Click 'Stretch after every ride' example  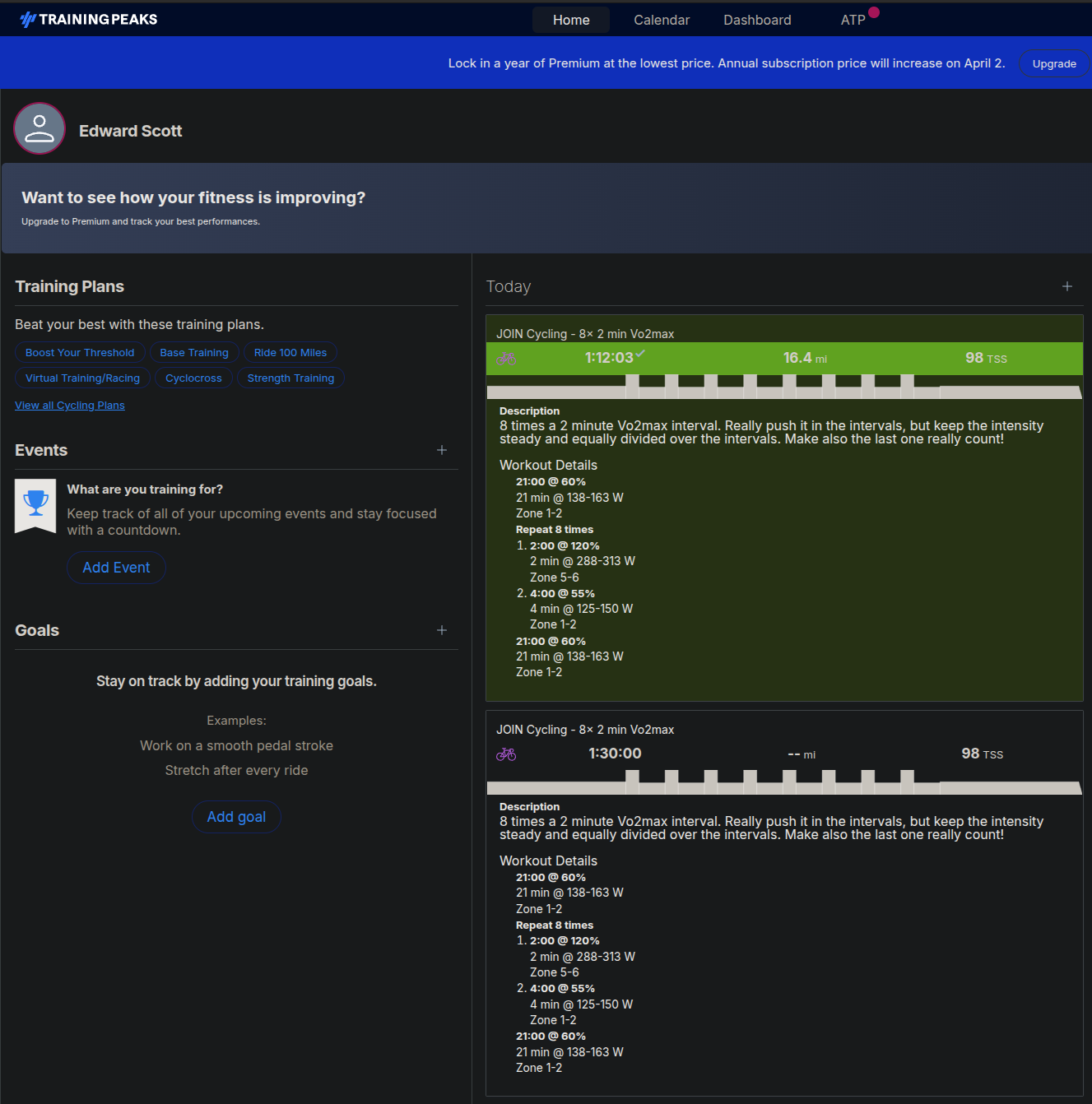(x=236, y=771)
